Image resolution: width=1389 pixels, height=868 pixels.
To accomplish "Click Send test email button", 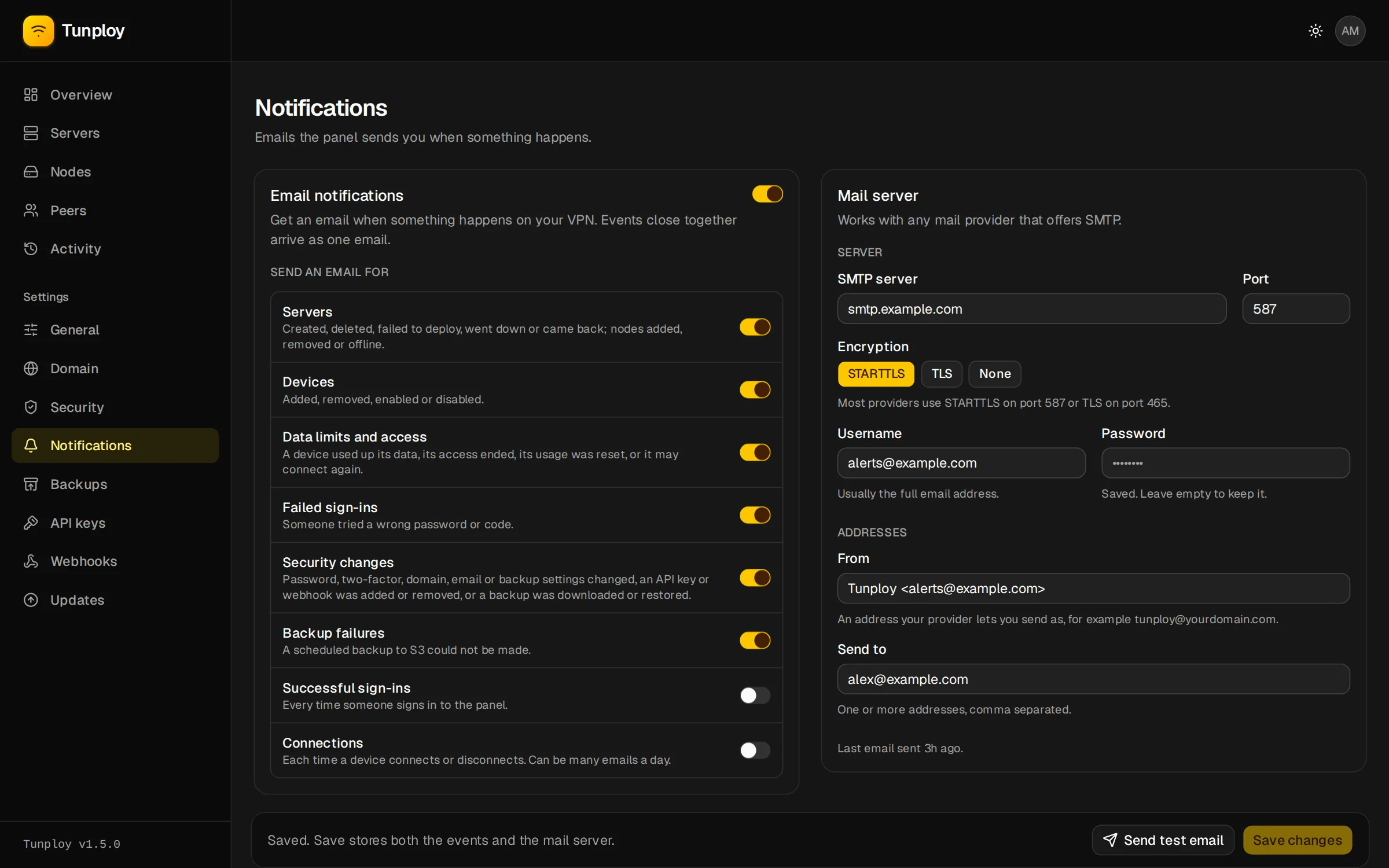I will (x=1163, y=840).
